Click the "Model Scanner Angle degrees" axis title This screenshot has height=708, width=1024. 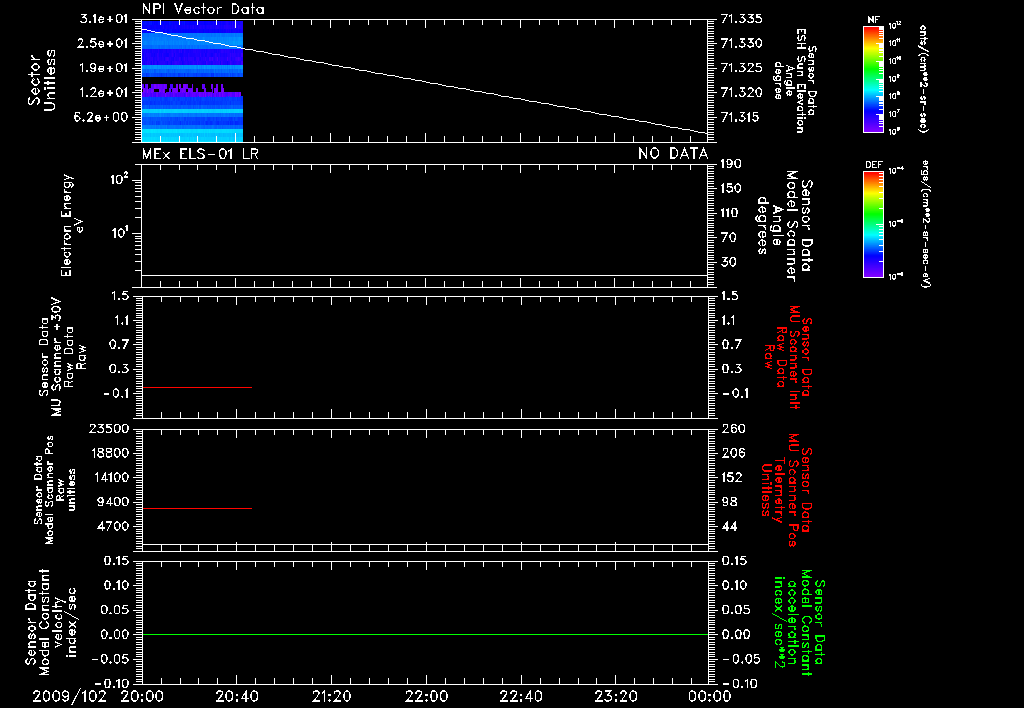pyautogui.click(x=784, y=226)
